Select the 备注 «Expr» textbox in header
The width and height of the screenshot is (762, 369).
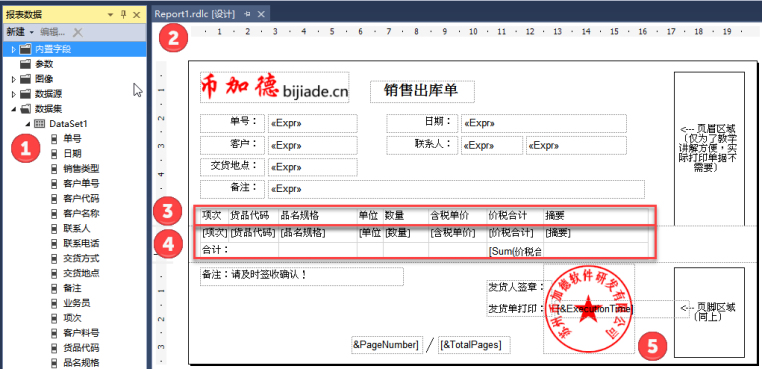[456, 189]
